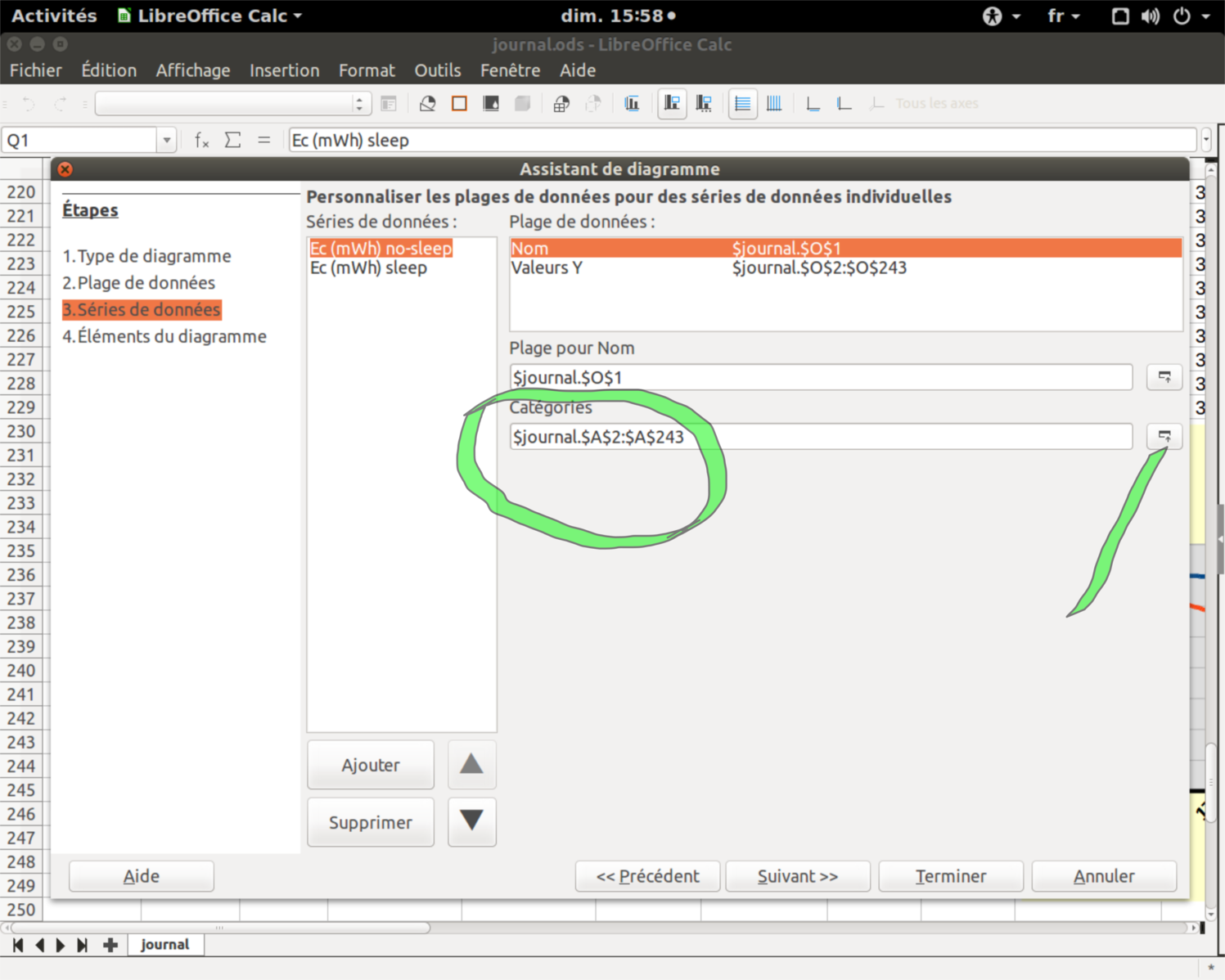Toggle the legend on/off toolbar icon
Screen dimensions: 1225x980
coord(672,104)
